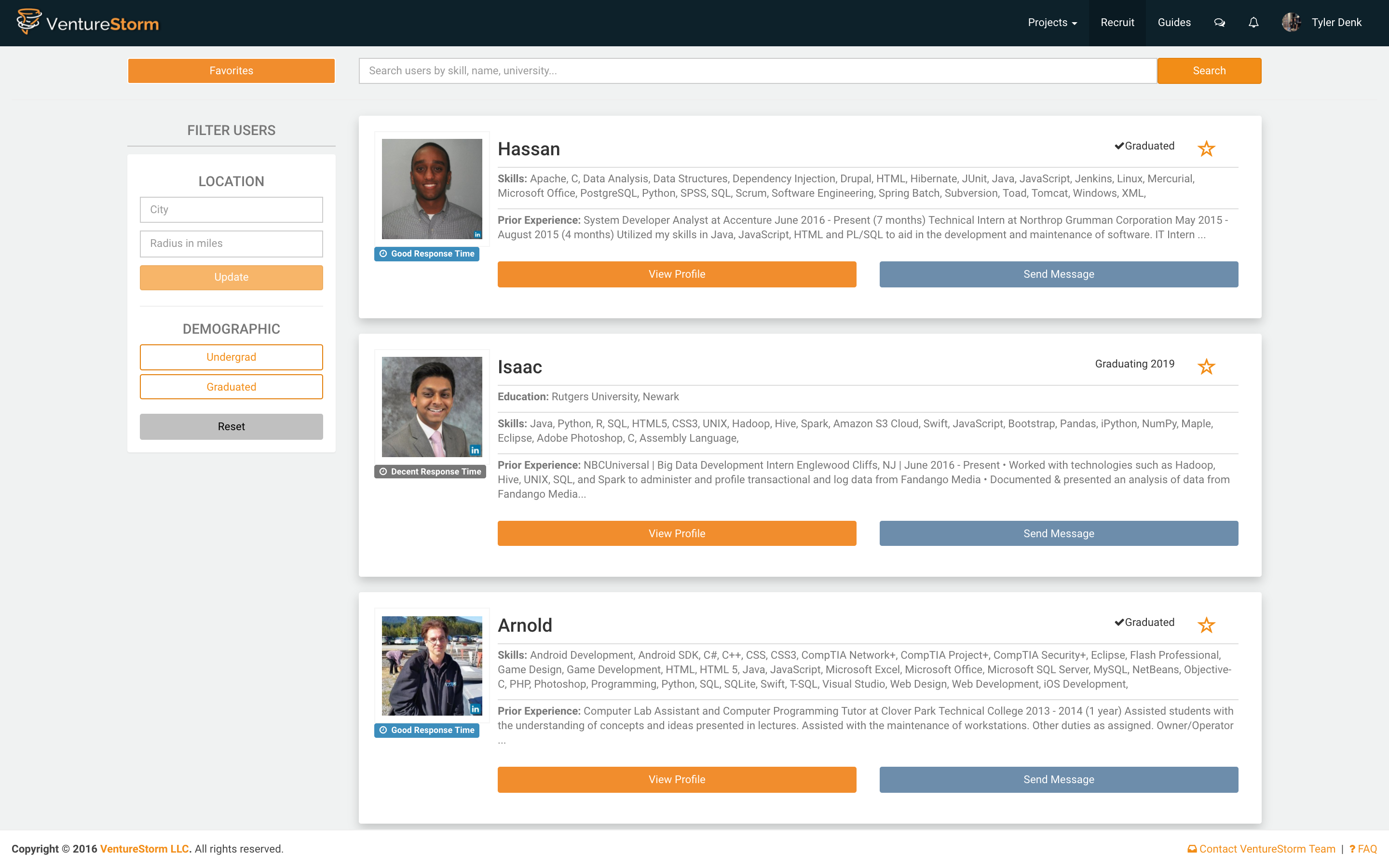Click LinkedIn badge on Hassan's photo
Viewport: 1389px width, 868px height.
pyautogui.click(x=477, y=234)
